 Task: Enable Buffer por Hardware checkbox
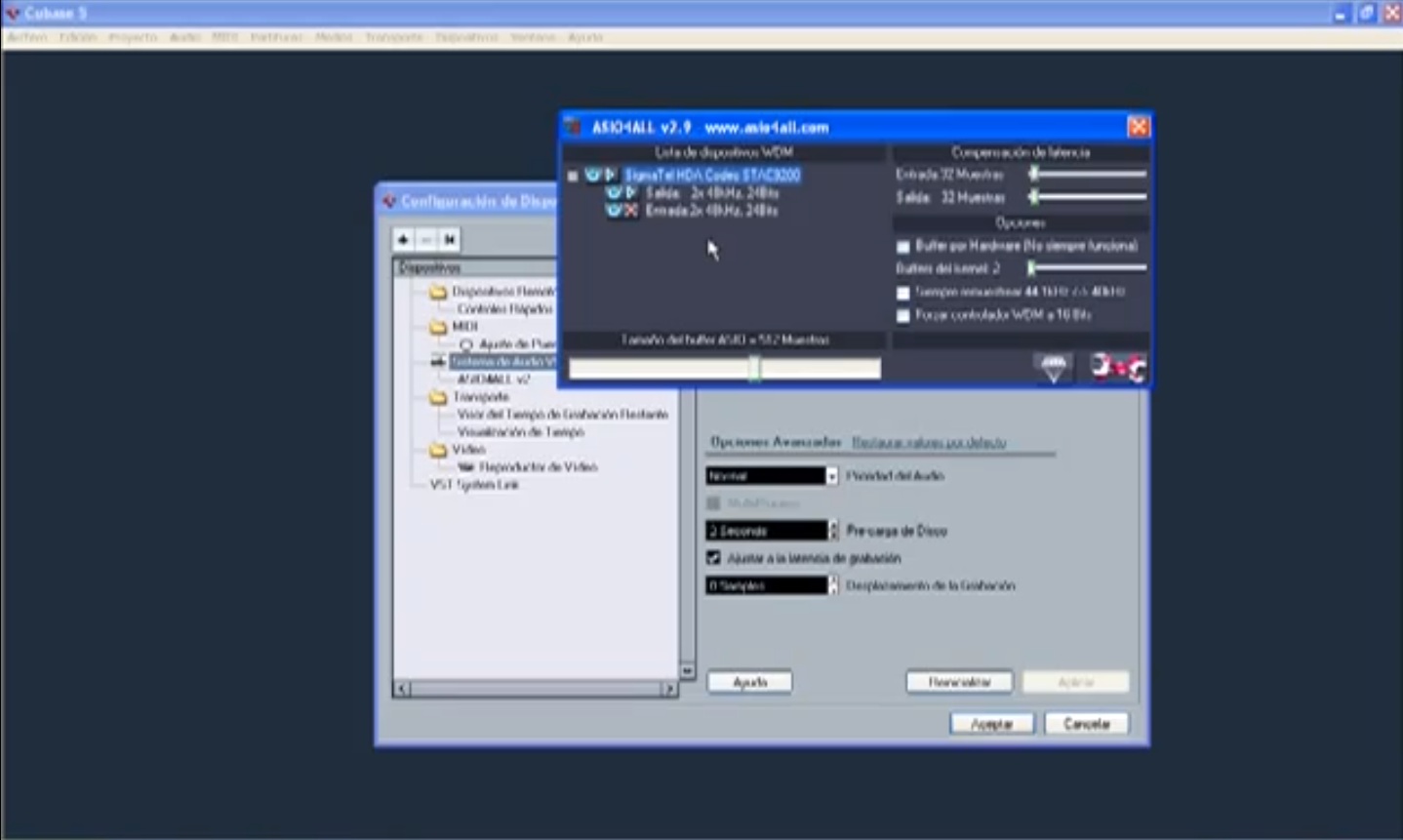pyautogui.click(x=903, y=247)
